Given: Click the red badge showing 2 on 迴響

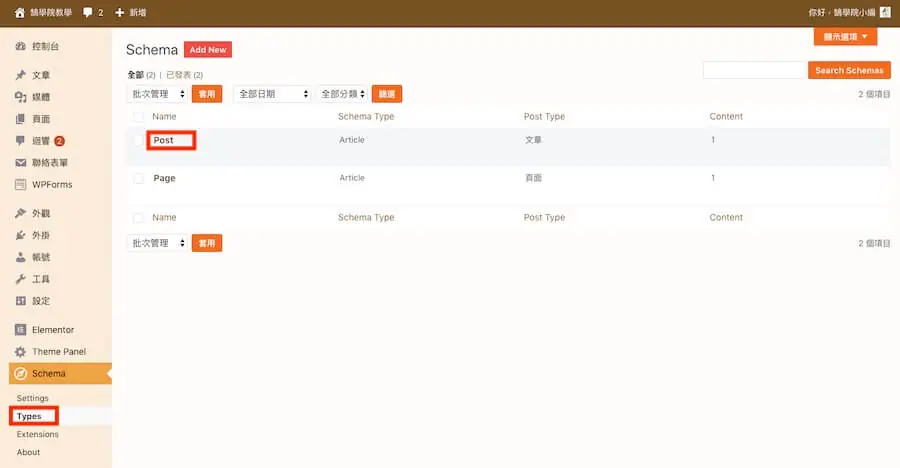Looking at the screenshot, I should [x=59, y=141].
